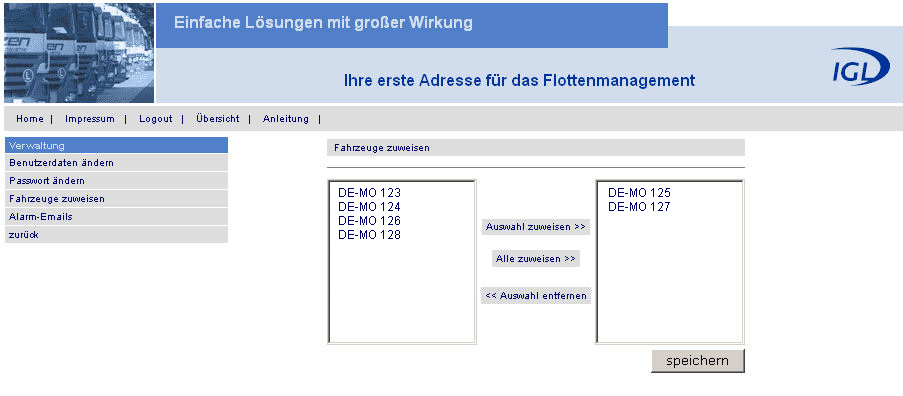This screenshot has width=903, height=396.
Task: Select DE-MO 127 in assigned list
Action: [639, 207]
